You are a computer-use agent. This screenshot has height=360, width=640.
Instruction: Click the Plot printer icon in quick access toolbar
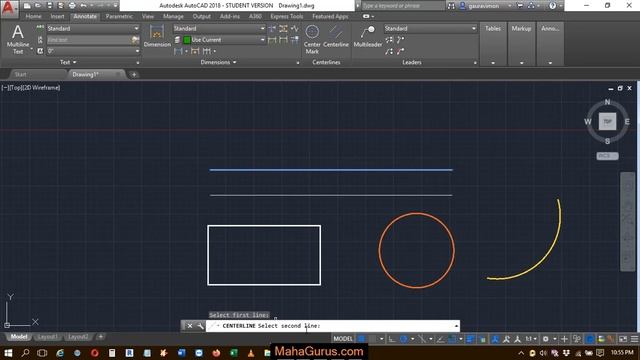click(72, 6)
